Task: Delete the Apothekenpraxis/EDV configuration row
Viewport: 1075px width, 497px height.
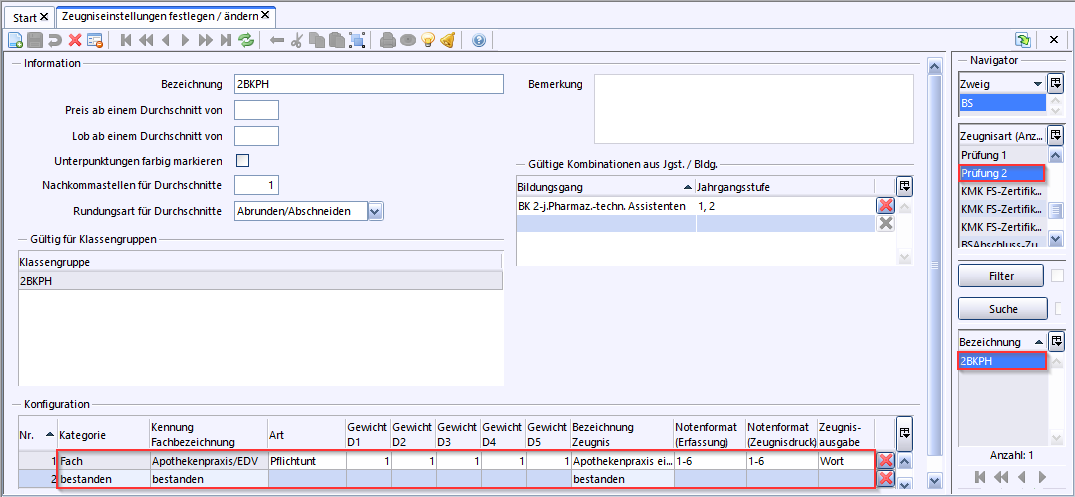Action: 885,461
